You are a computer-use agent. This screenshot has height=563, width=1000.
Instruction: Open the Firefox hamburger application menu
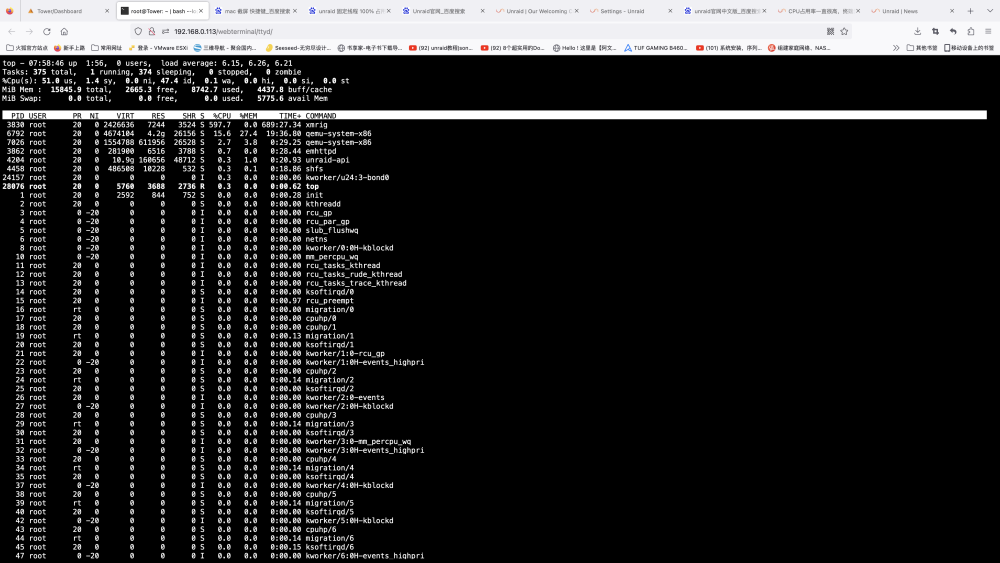[x=988, y=31]
